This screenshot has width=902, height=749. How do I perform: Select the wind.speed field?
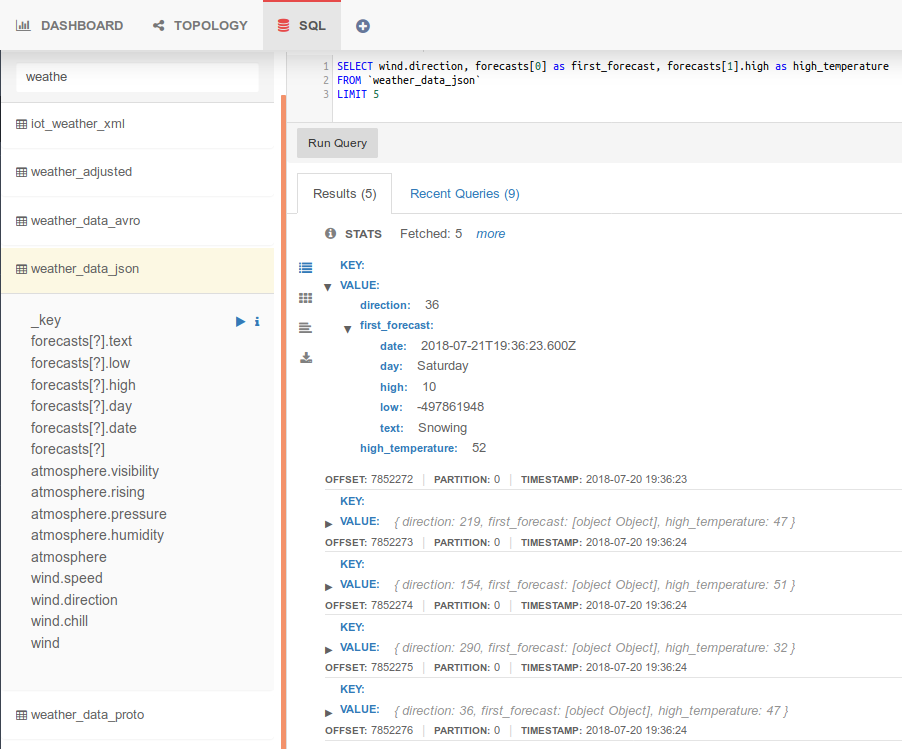click(x=67, y=578)
